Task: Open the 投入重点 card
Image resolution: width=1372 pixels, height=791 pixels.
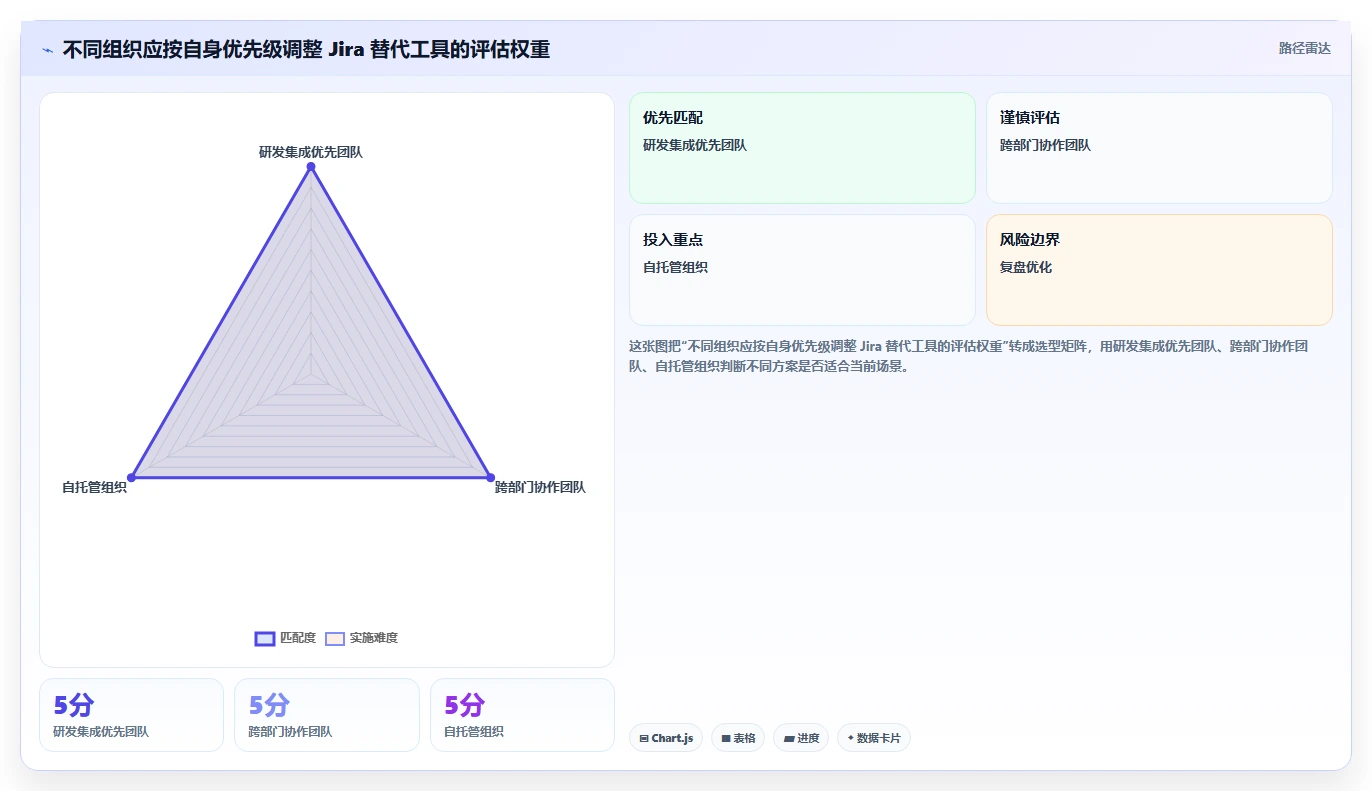Action: click(802, 270)
